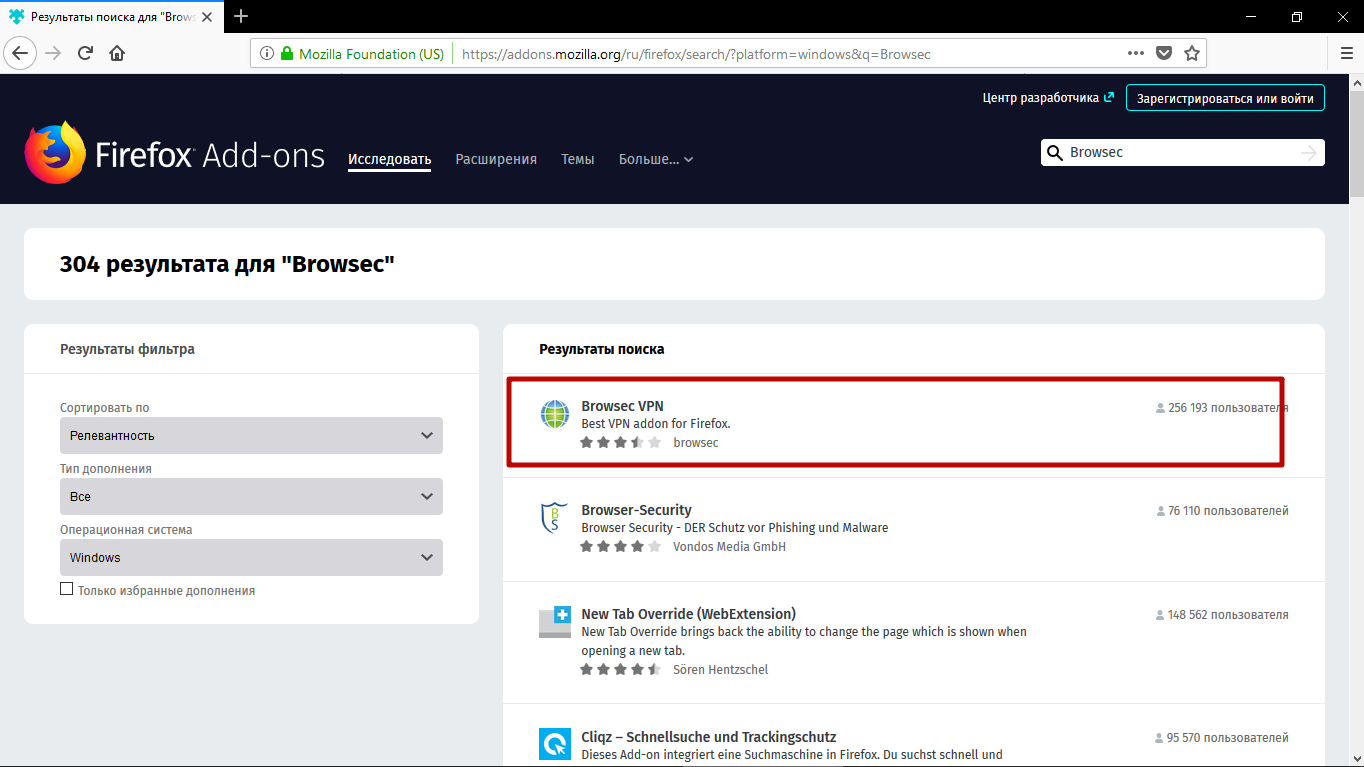This screenshot has width=1364, height=767.
Task: Open the Тип дополнения Все dropdown
Action: (251, 497)
